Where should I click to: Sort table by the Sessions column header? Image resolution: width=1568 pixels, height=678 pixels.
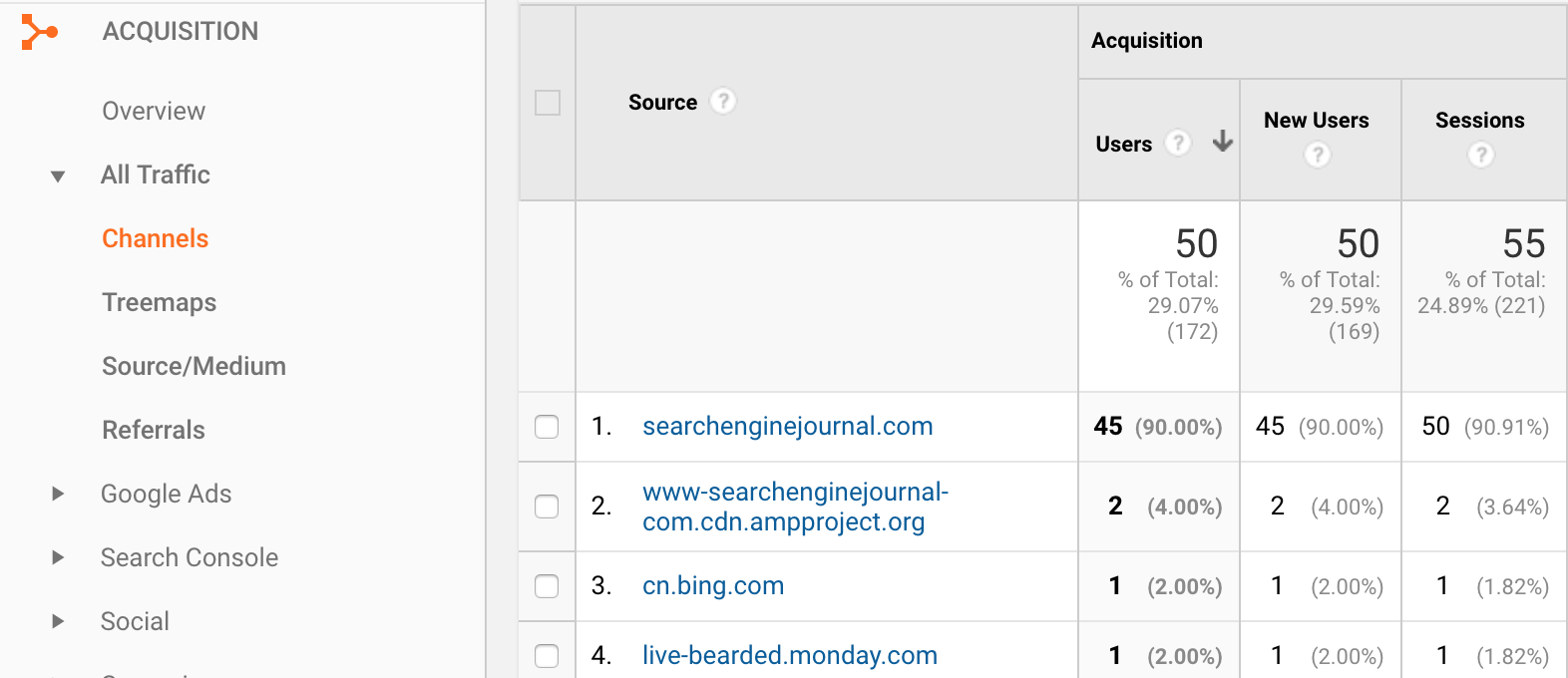1479,121
